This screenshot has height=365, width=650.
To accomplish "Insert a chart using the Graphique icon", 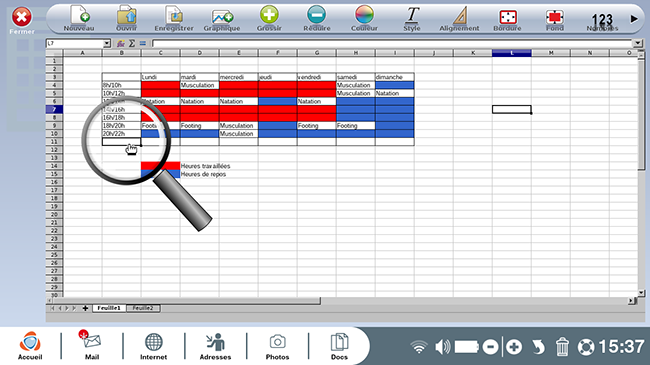I will pos(222,18).
